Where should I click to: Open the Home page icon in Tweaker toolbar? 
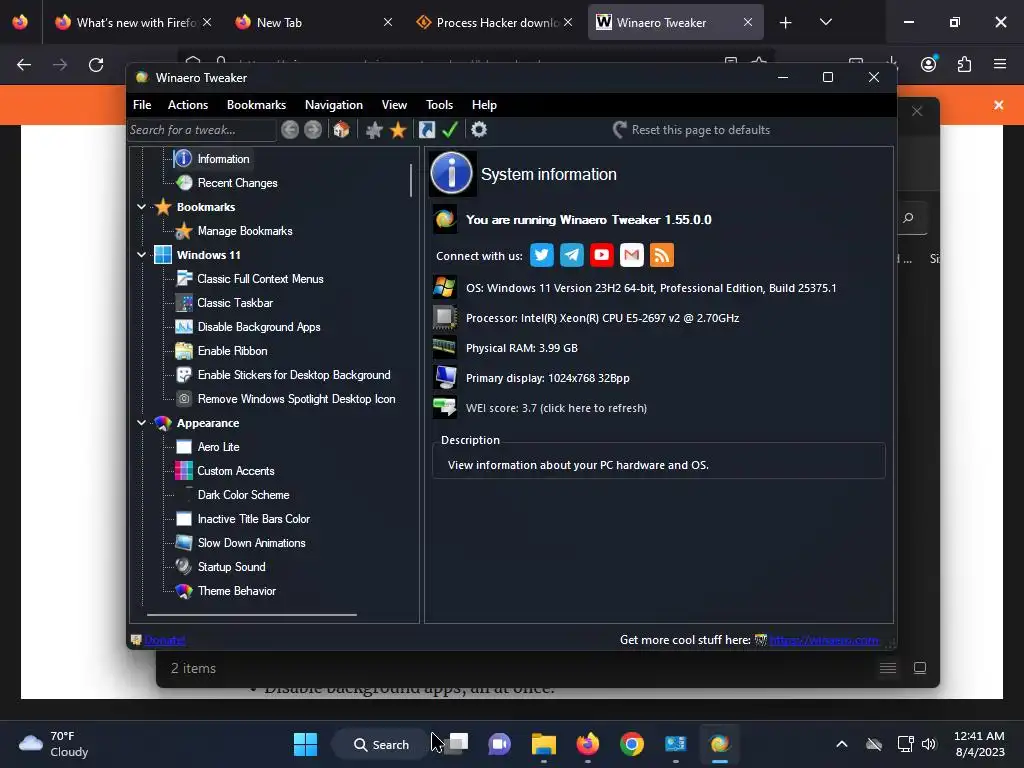pyautogui.click(x=342, y=130)
